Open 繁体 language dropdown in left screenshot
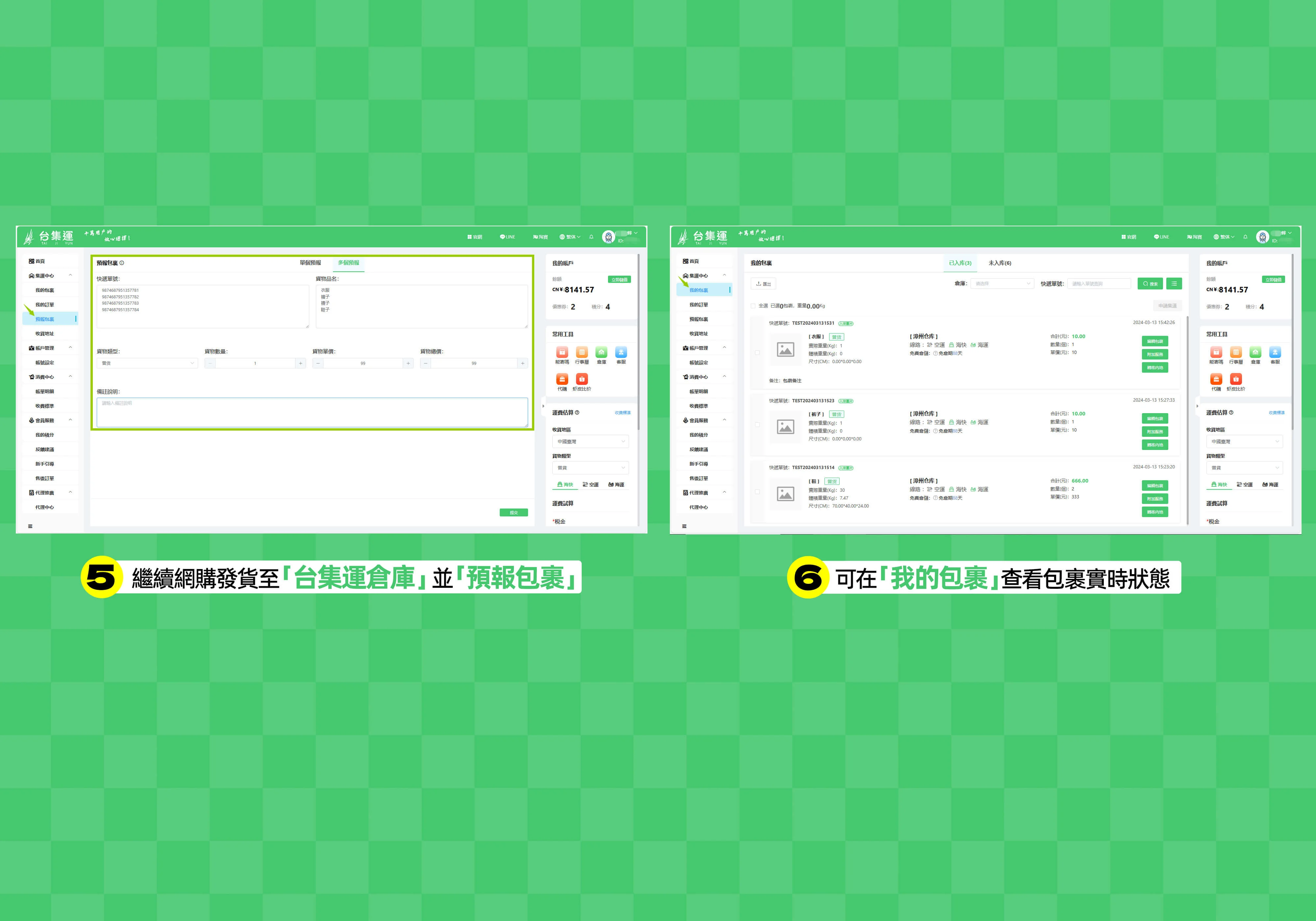The image size is (1316, 921). (570, 237)
